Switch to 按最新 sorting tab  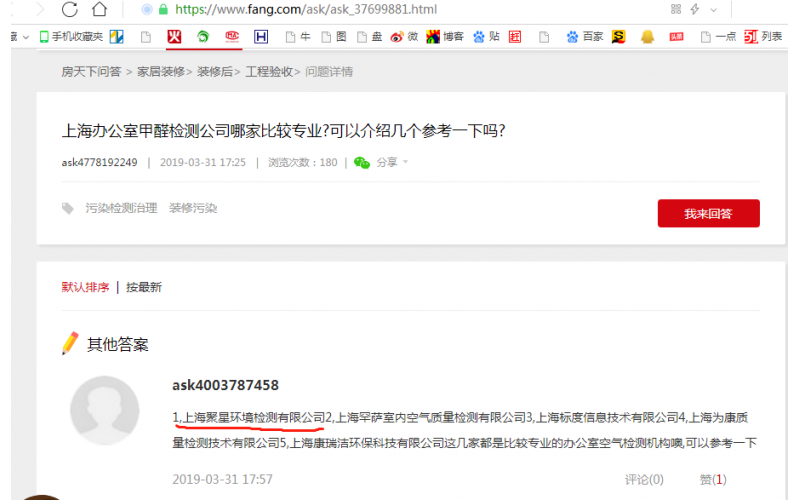click(x=144, y=287)
